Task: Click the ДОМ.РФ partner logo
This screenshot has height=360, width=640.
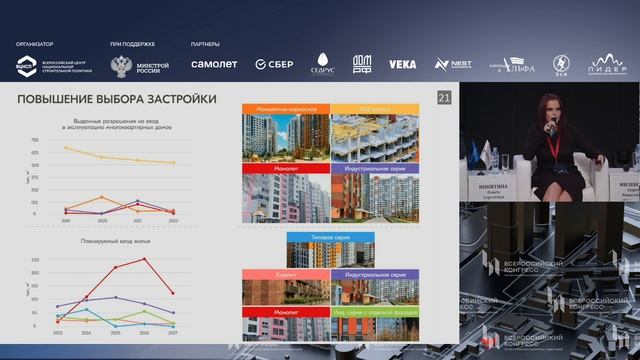Action: coord(362,64)
